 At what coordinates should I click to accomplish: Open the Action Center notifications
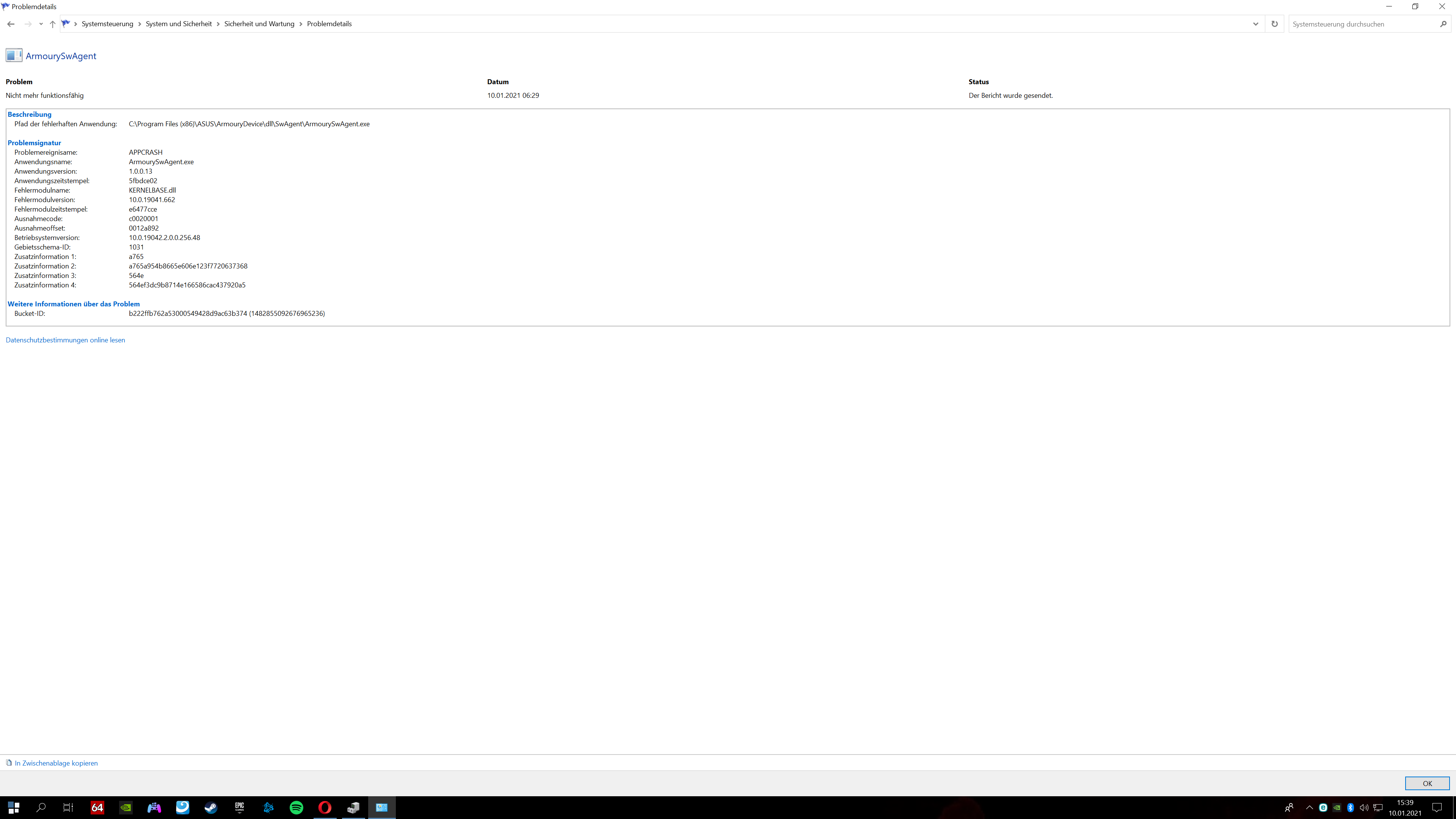point(1437,807)
